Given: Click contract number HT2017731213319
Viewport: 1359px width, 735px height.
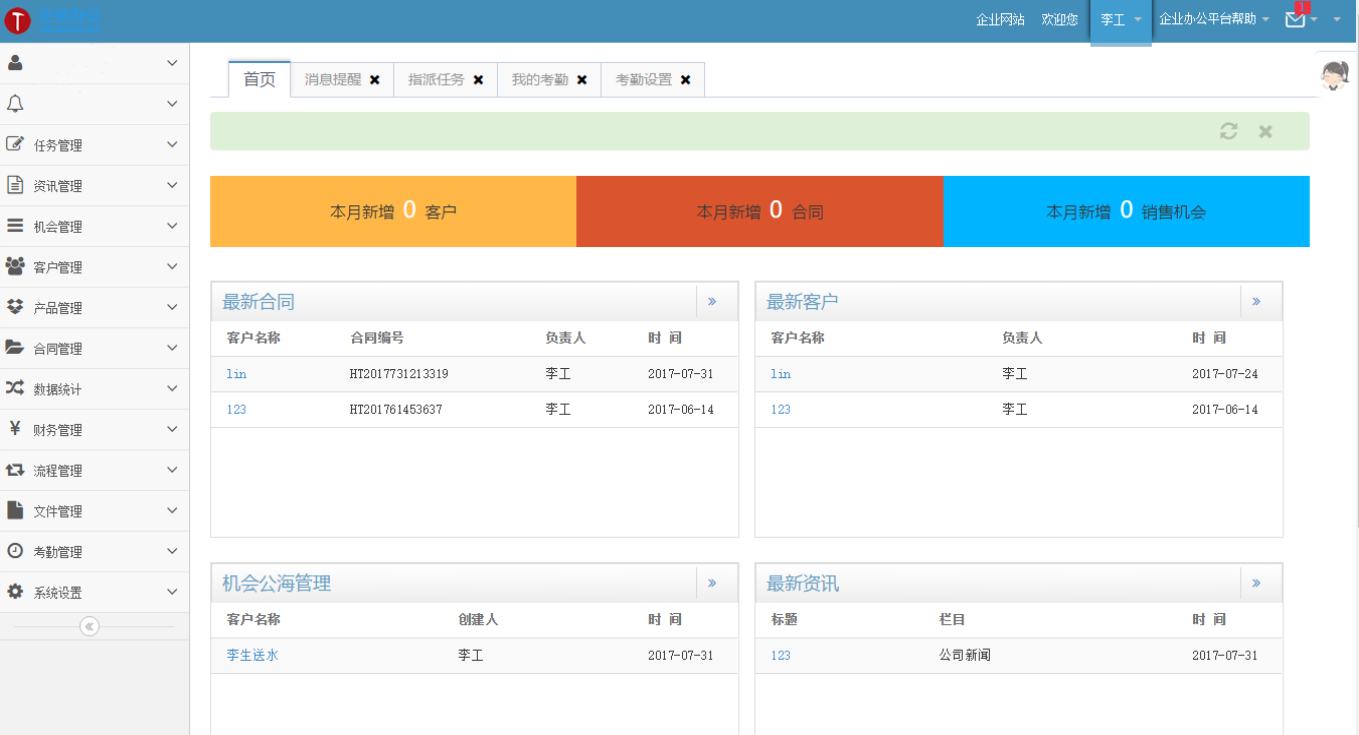Looking at the screenshot, I should tap(399, 374).
